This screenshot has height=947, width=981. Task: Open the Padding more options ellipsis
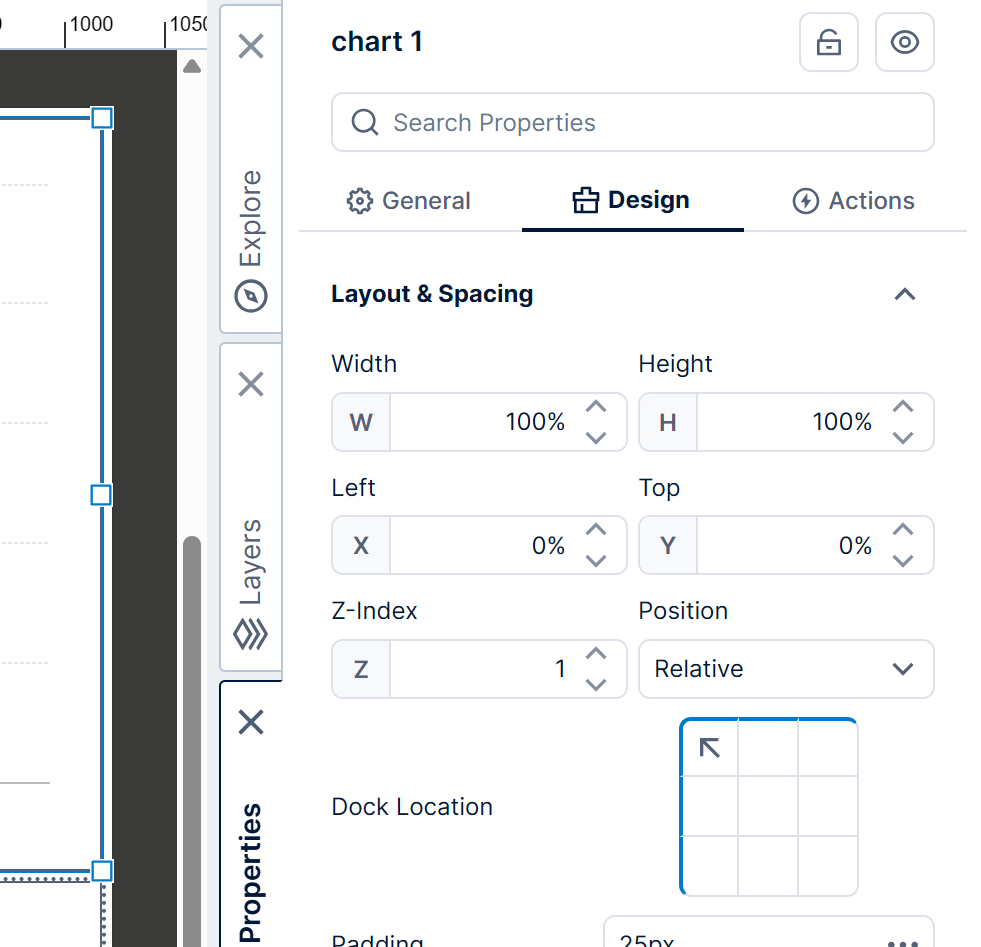[902, 942]
